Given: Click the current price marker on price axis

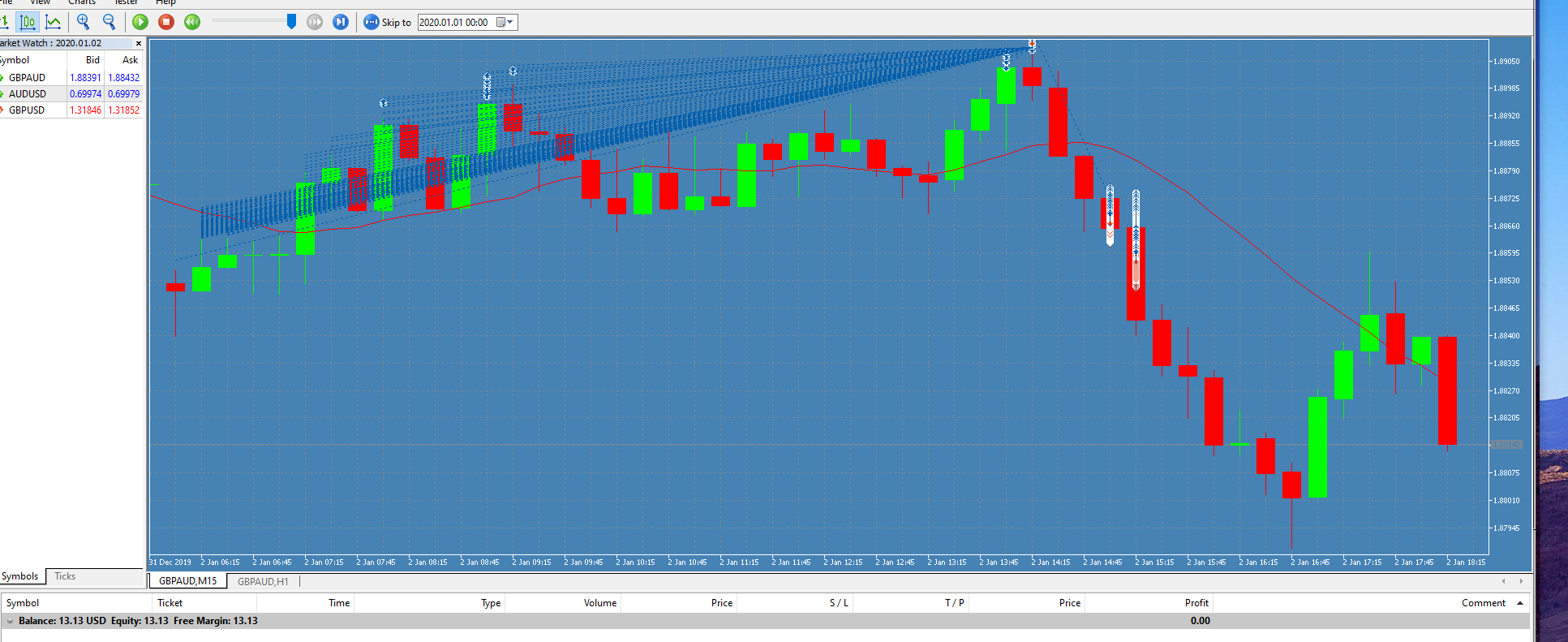Looking at the screenshot, I should pyautogui.click(x=1508, y=445).
